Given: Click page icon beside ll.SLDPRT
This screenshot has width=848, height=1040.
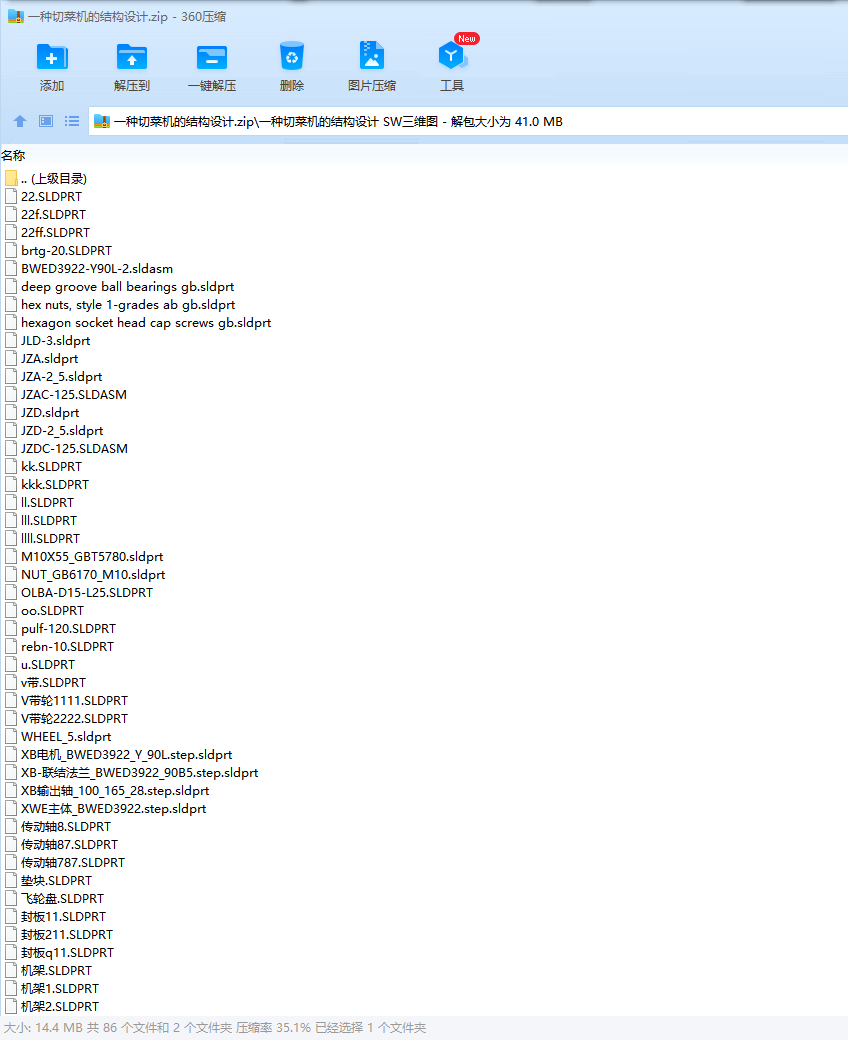Looking at the screenshot, I should tap(11, 502).
